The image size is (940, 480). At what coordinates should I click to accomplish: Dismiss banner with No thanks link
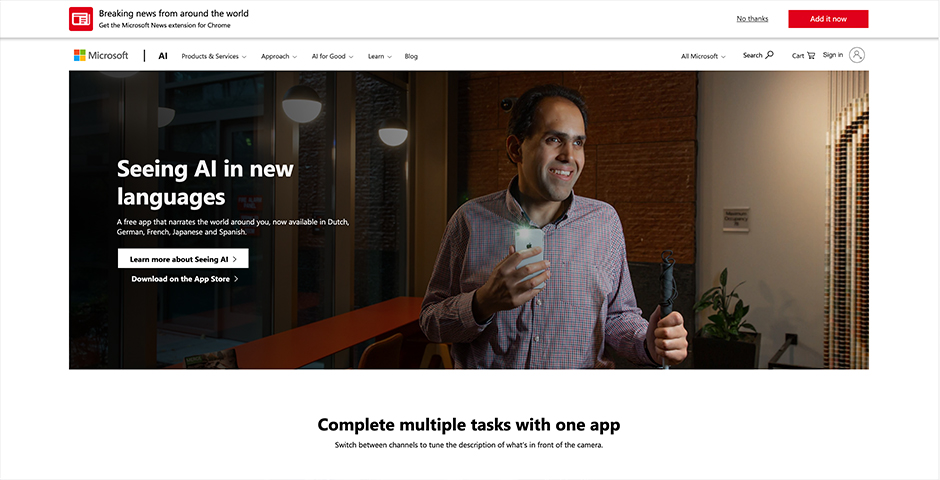click(752, 19)
